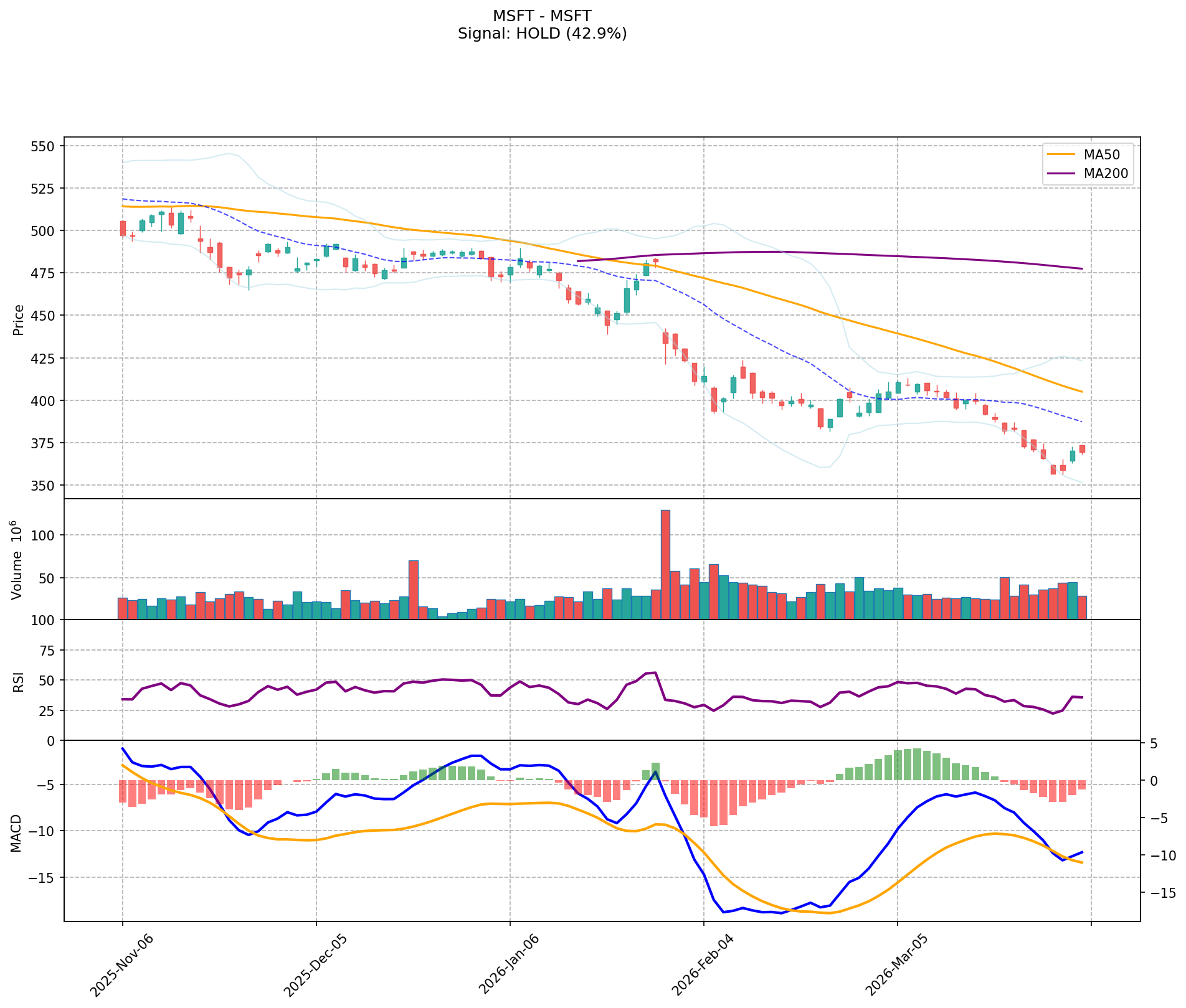Click the MACD y-axis label

pyautogui.click(x=17, y=832)
